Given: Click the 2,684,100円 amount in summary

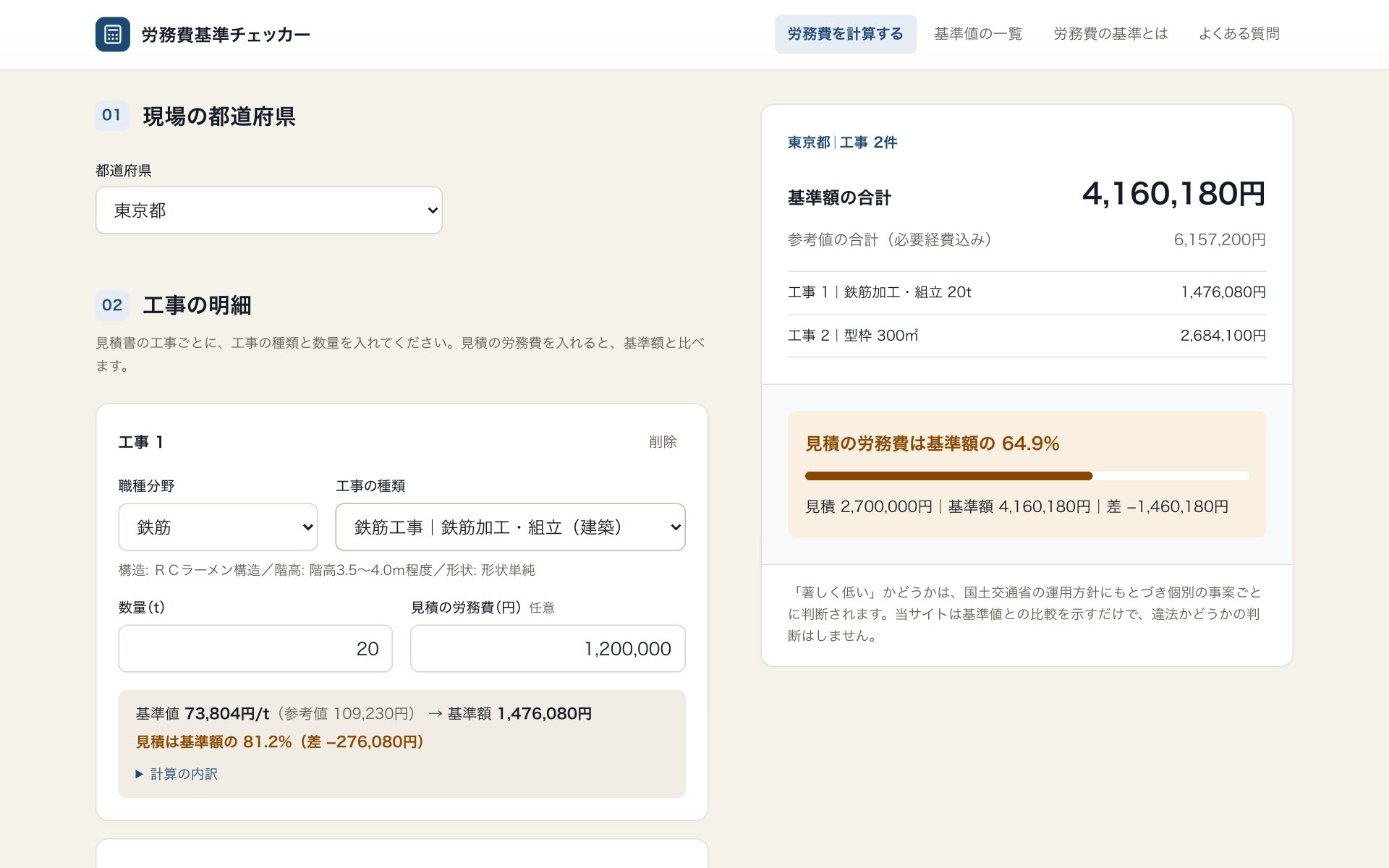Looking at the screenshot, I should (1223, 336).
